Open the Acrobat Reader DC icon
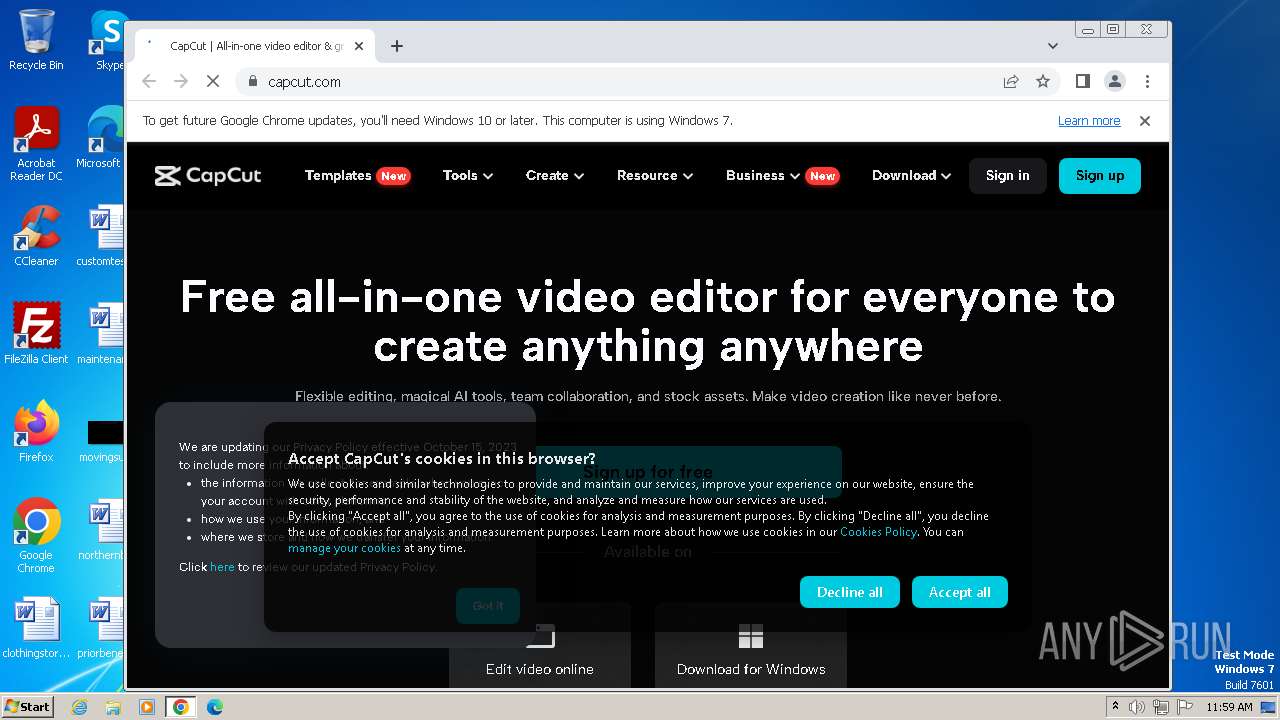1280x720 pixels. (36, 144)
